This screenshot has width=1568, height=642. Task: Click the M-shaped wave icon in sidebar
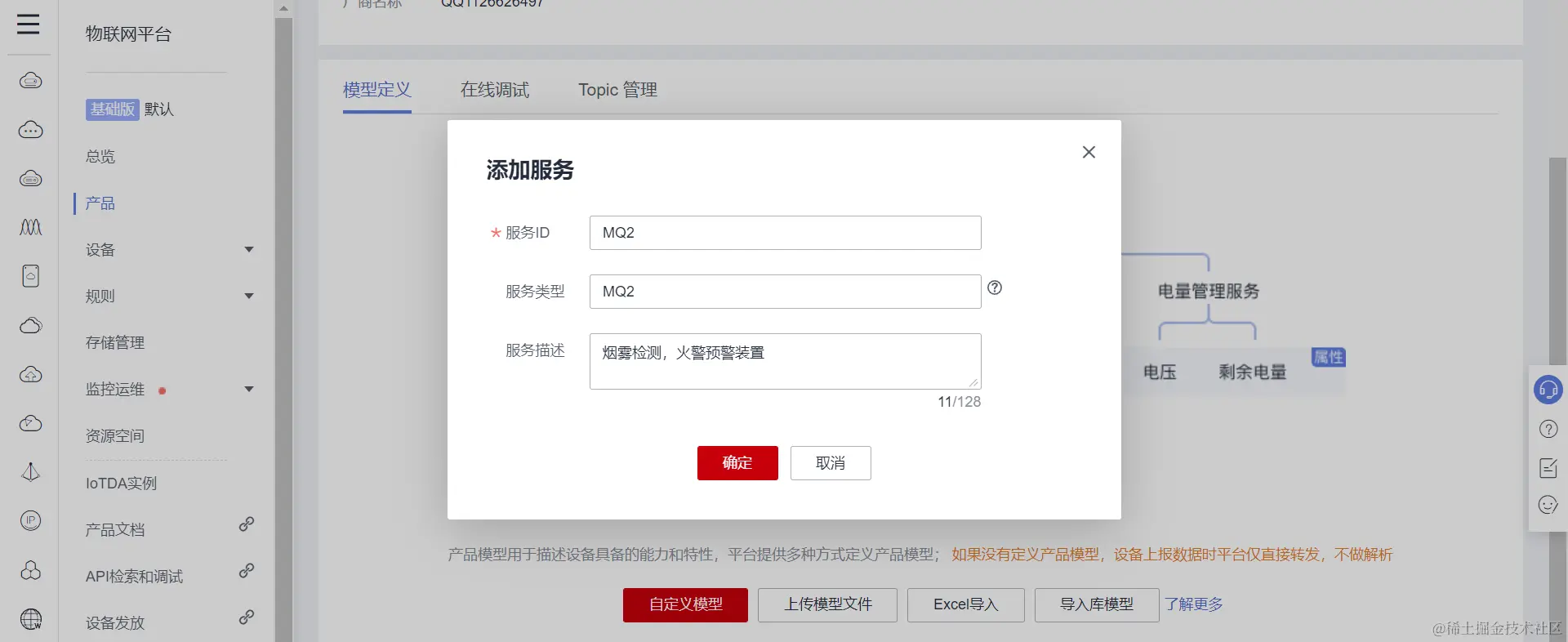coord(31,227)
